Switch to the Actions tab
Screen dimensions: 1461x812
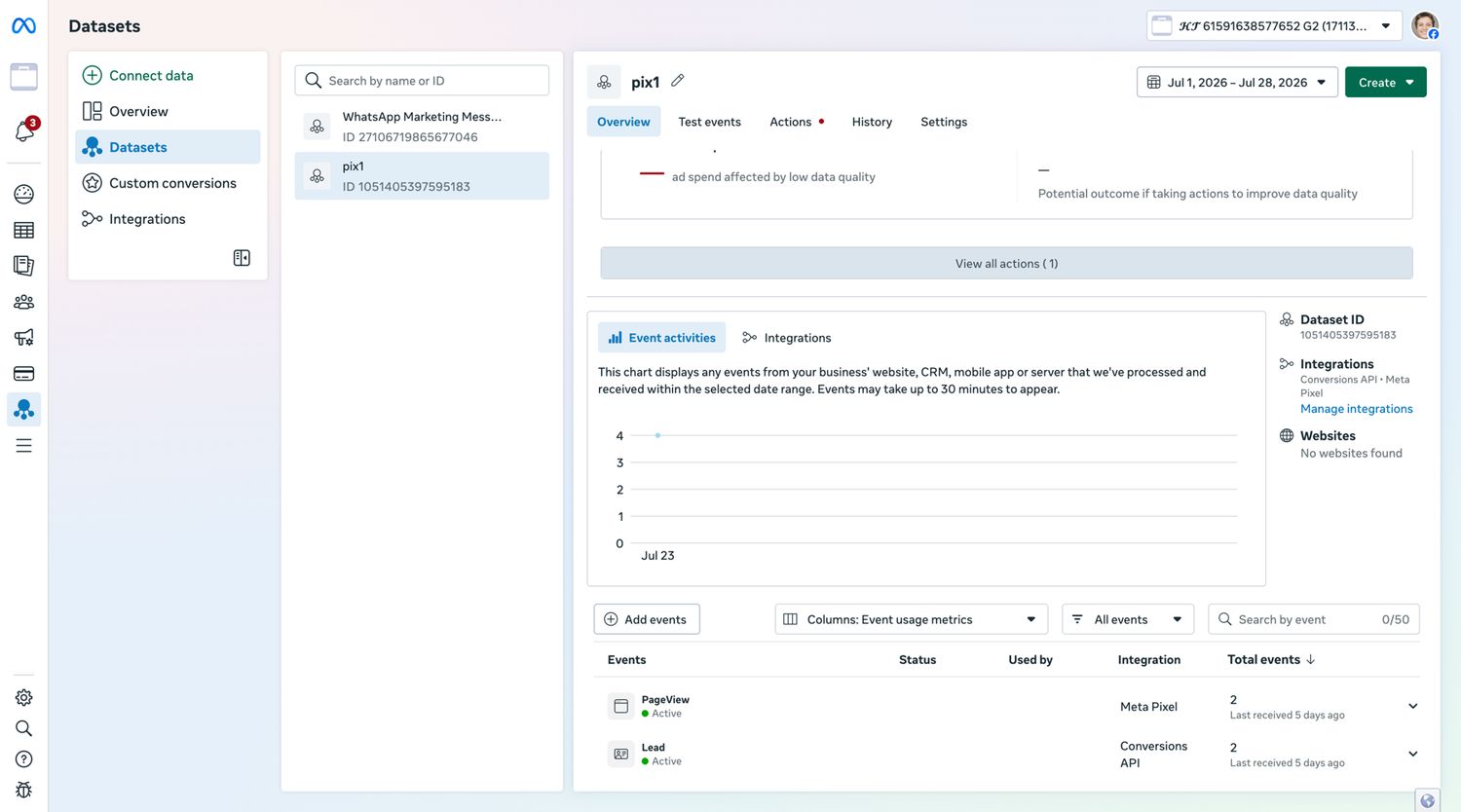(x=797, y=122)
